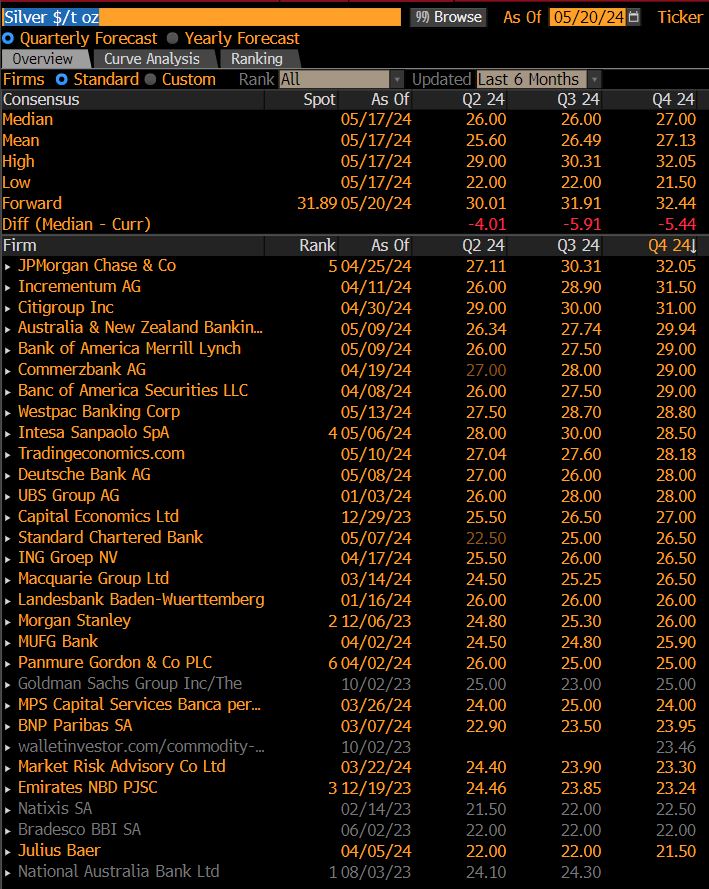Switch to the Overview tab
Viewport: 709px width, 889px height.
click(43, 59)
